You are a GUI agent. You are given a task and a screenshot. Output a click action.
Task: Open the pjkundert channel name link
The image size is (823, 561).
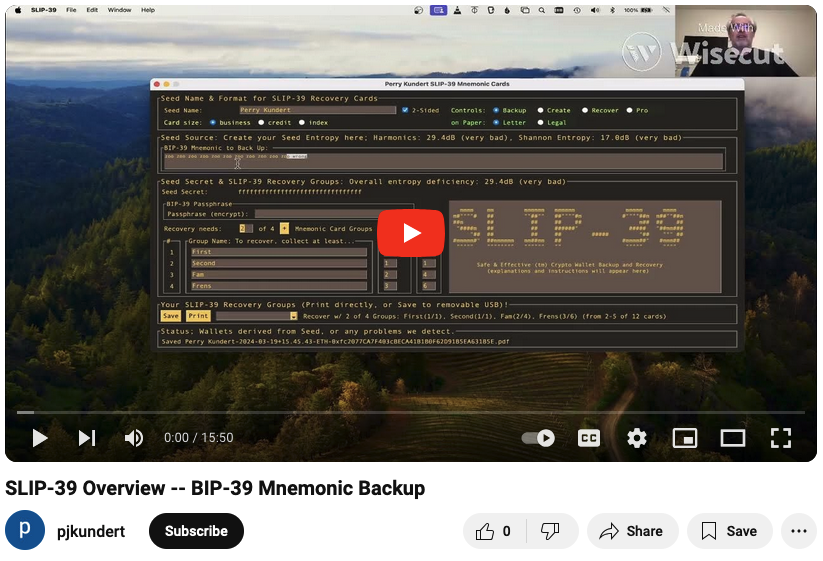click(91, 531)
